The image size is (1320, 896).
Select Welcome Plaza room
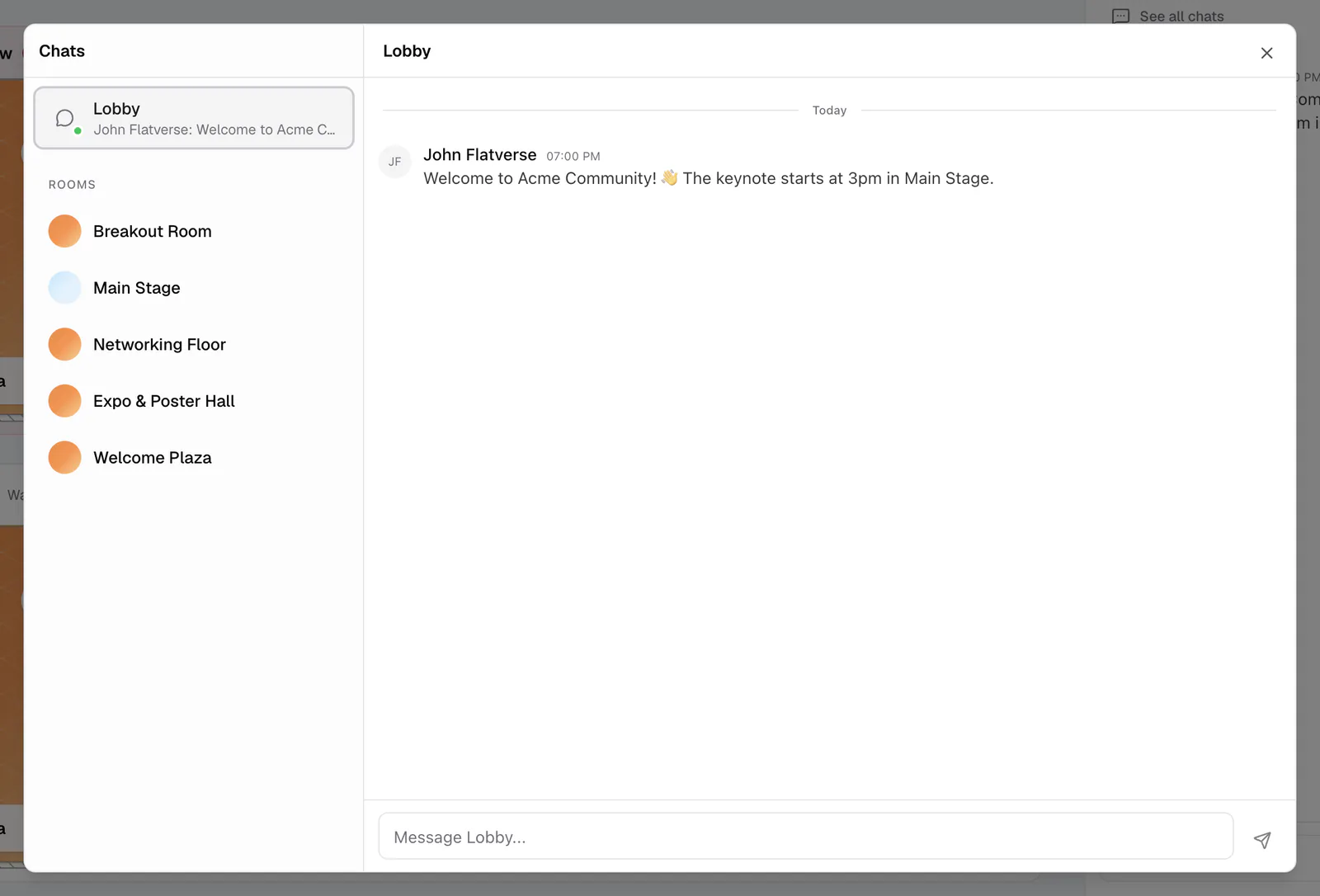pos(194,457)
